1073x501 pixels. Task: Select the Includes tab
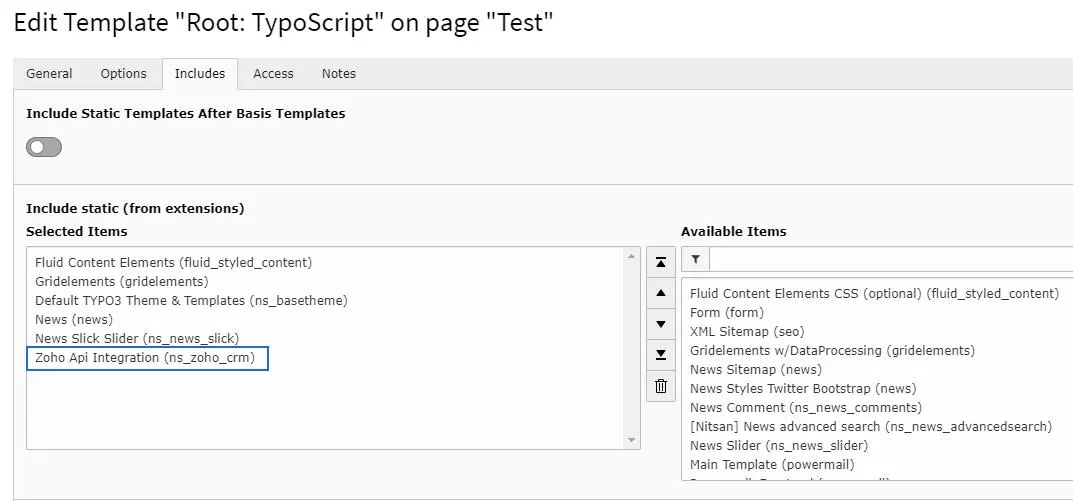(200, 74)
